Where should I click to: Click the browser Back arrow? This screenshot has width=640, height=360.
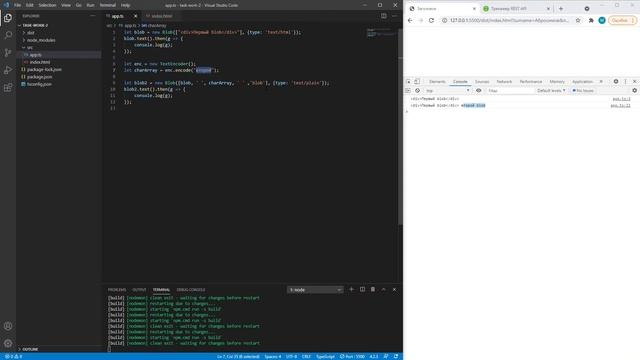[x=410, y=20]
